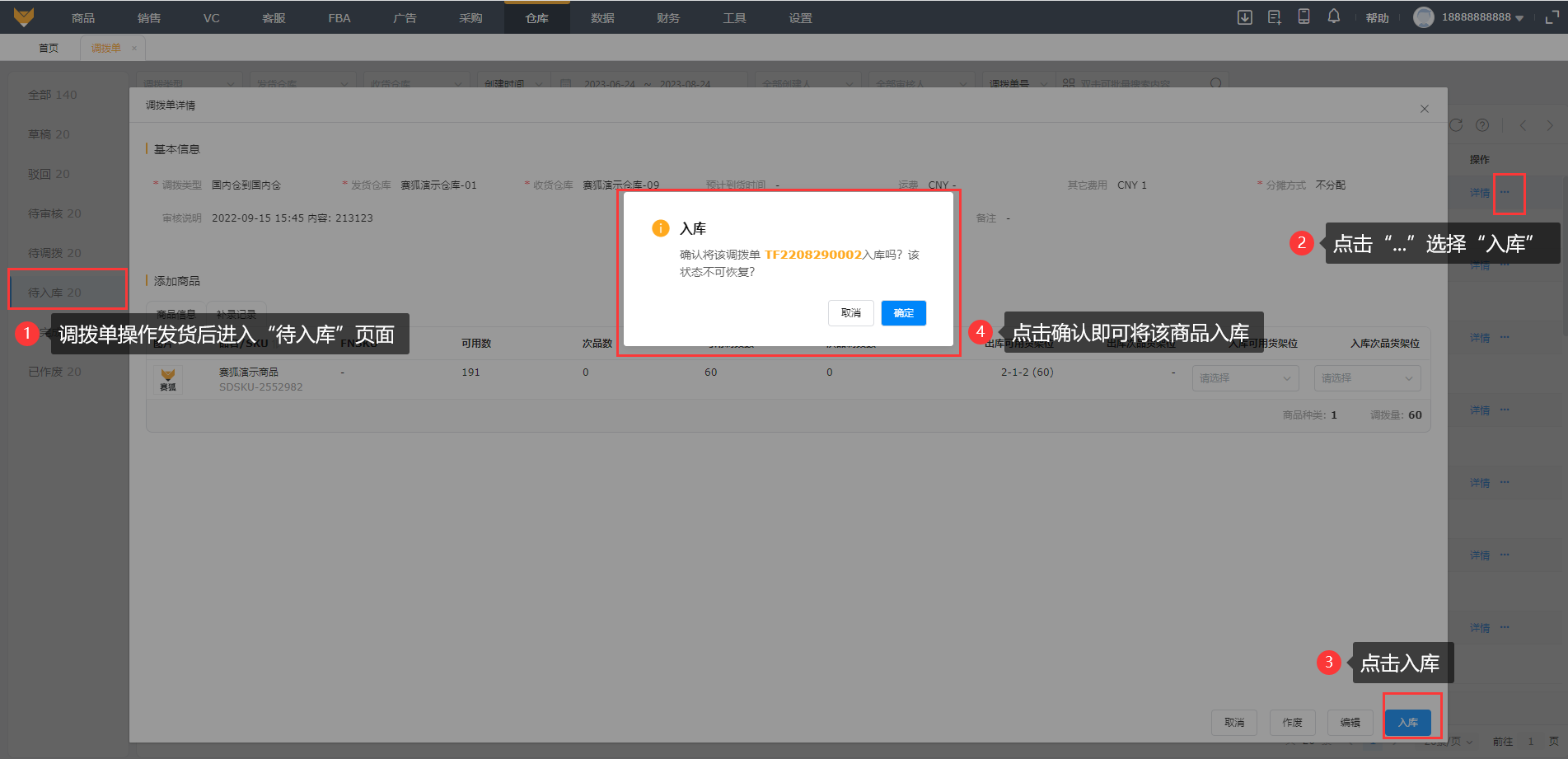Click the search magnifier icon in the filter bar
The image size is (1568, 759).
(1216, 83)
